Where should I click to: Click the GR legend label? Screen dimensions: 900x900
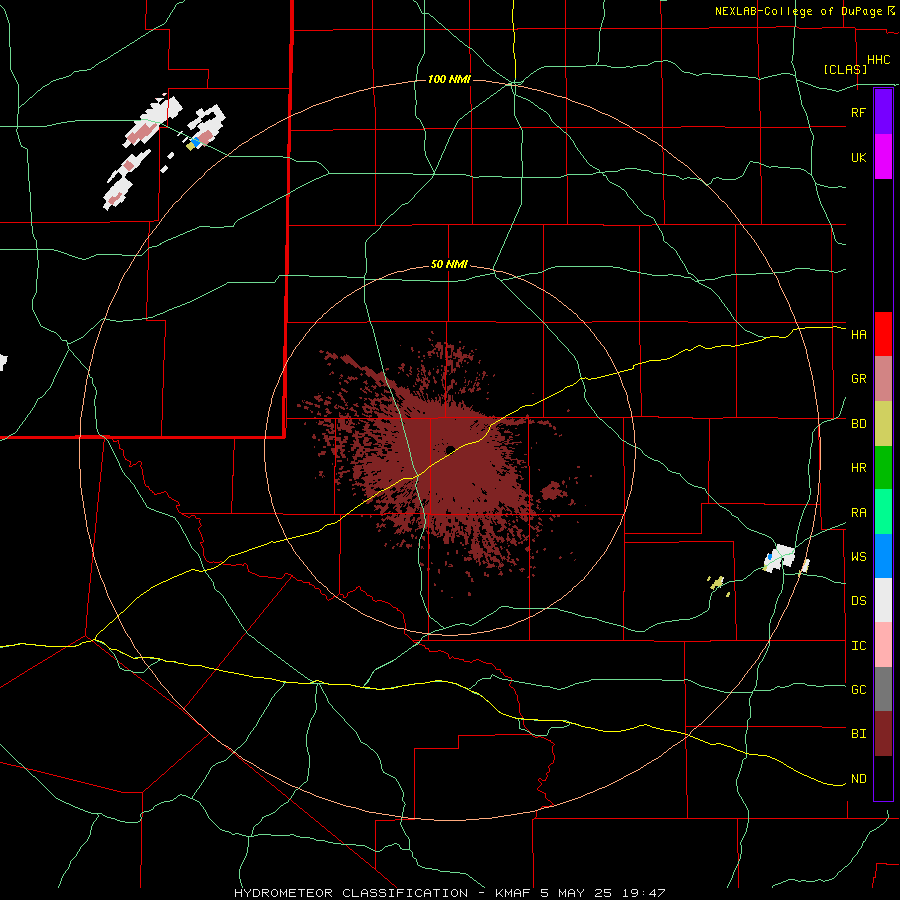pyautogui.click(x=859, y=379)
